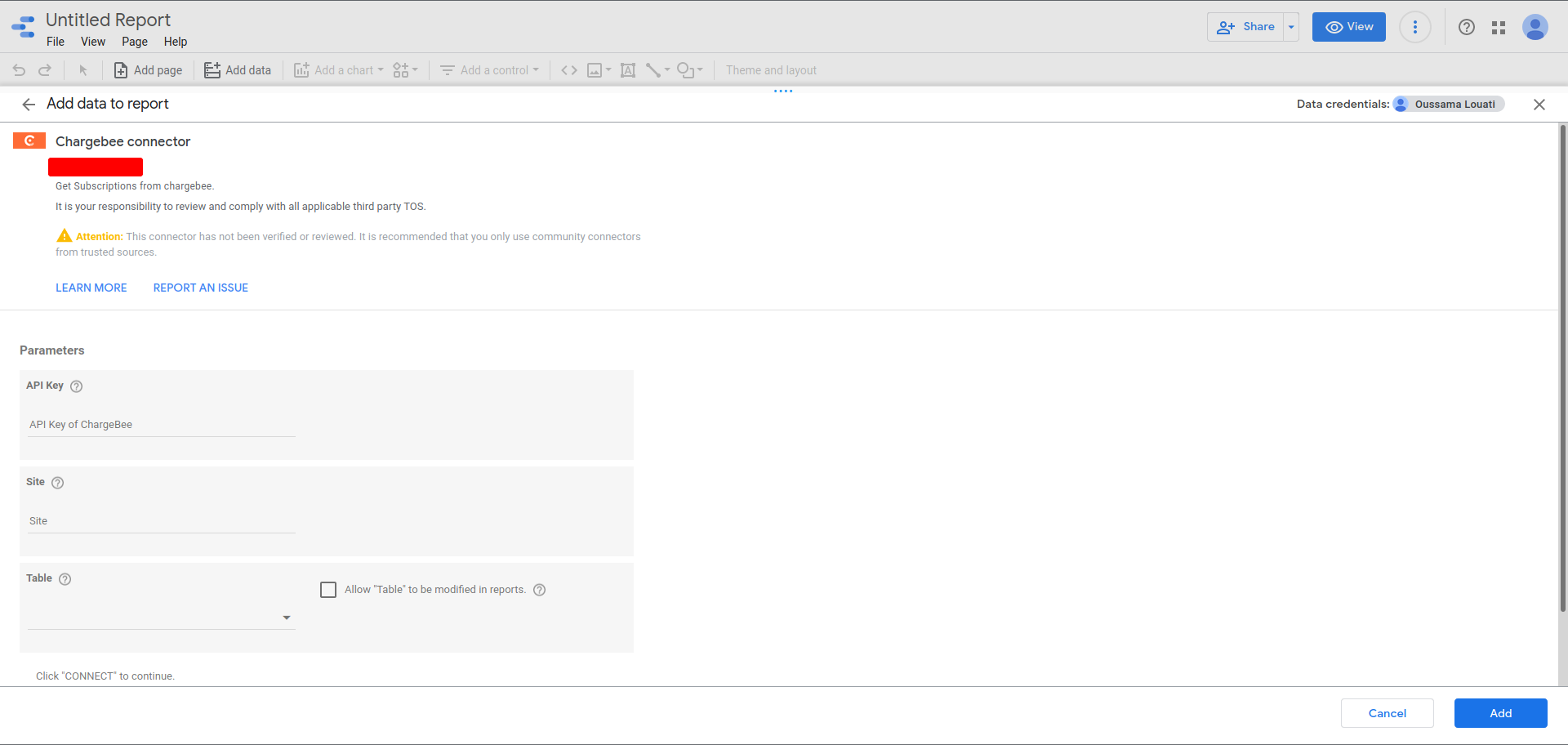
Task: Open the Google account avatar
Action: point(1535,27)
